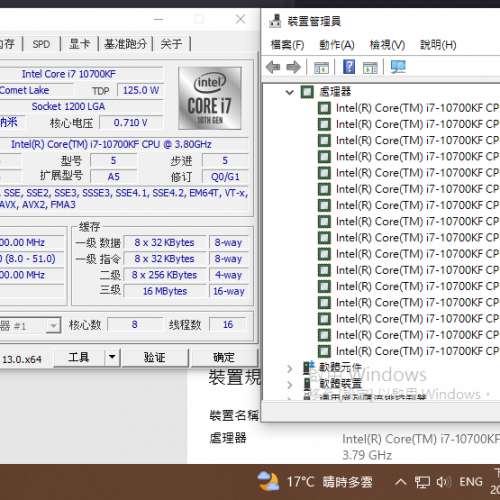Screen dimensions: 500x500
Task: Open the 檔案(F) menu
Action: click(x=287, y=45)
